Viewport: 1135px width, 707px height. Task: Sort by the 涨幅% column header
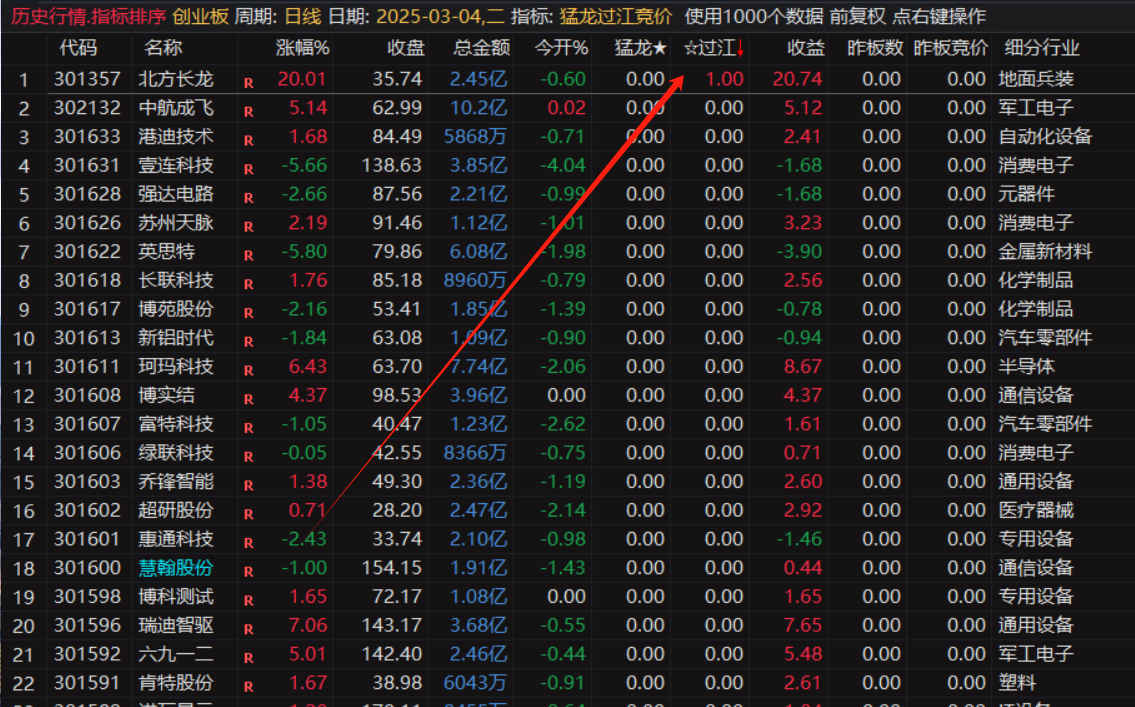click(303, 48)
